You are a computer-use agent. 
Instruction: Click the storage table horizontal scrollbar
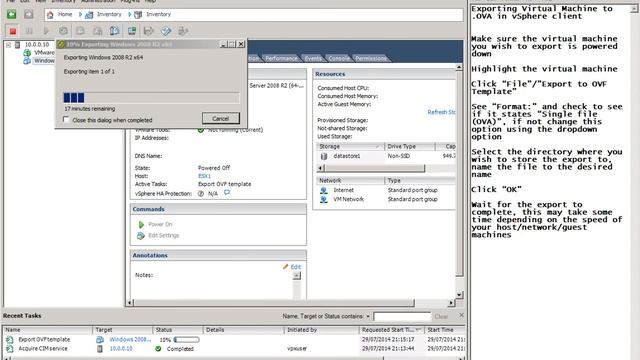374,168
